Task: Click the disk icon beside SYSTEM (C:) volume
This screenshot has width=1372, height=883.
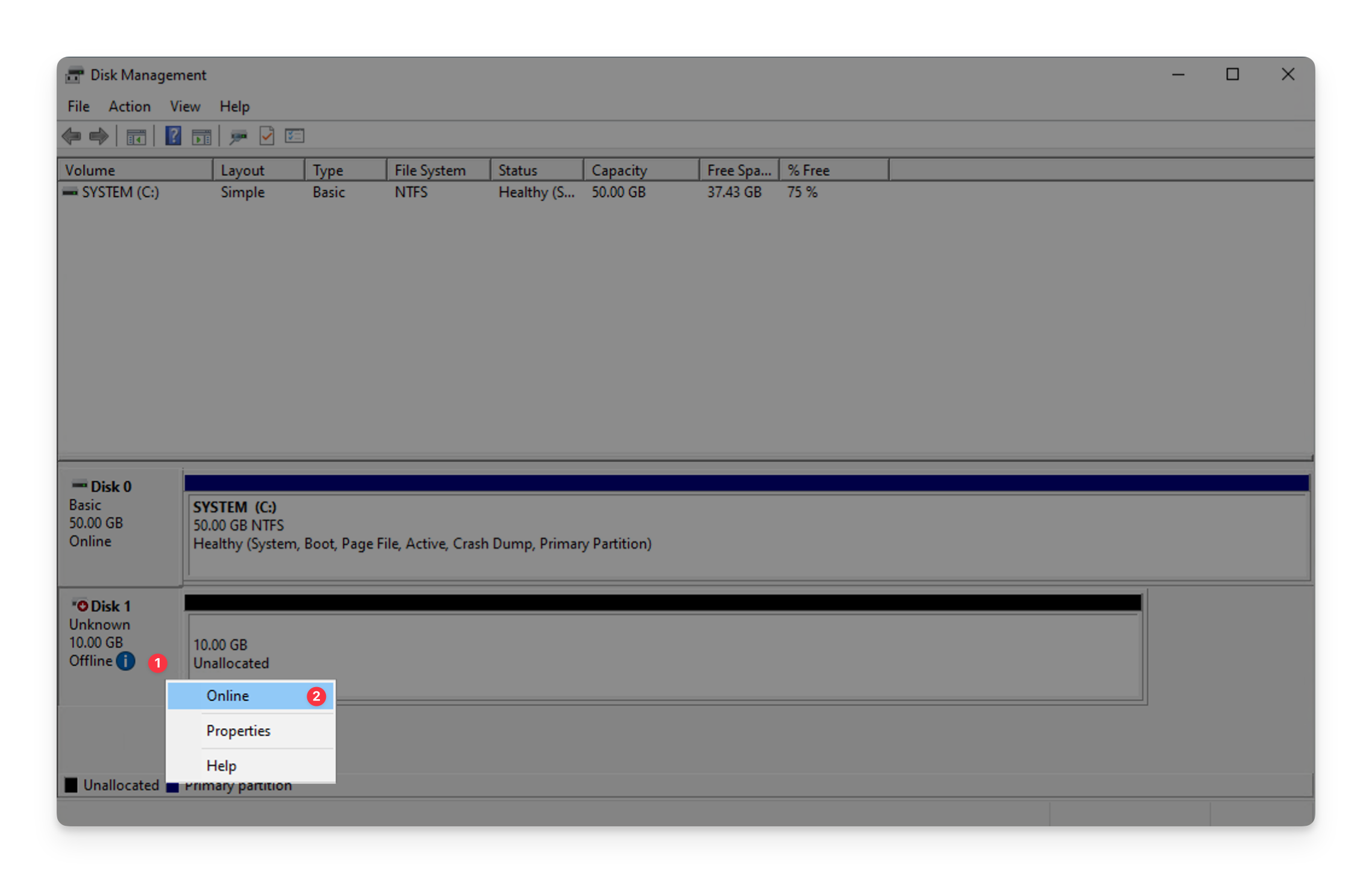Action: 70,192
